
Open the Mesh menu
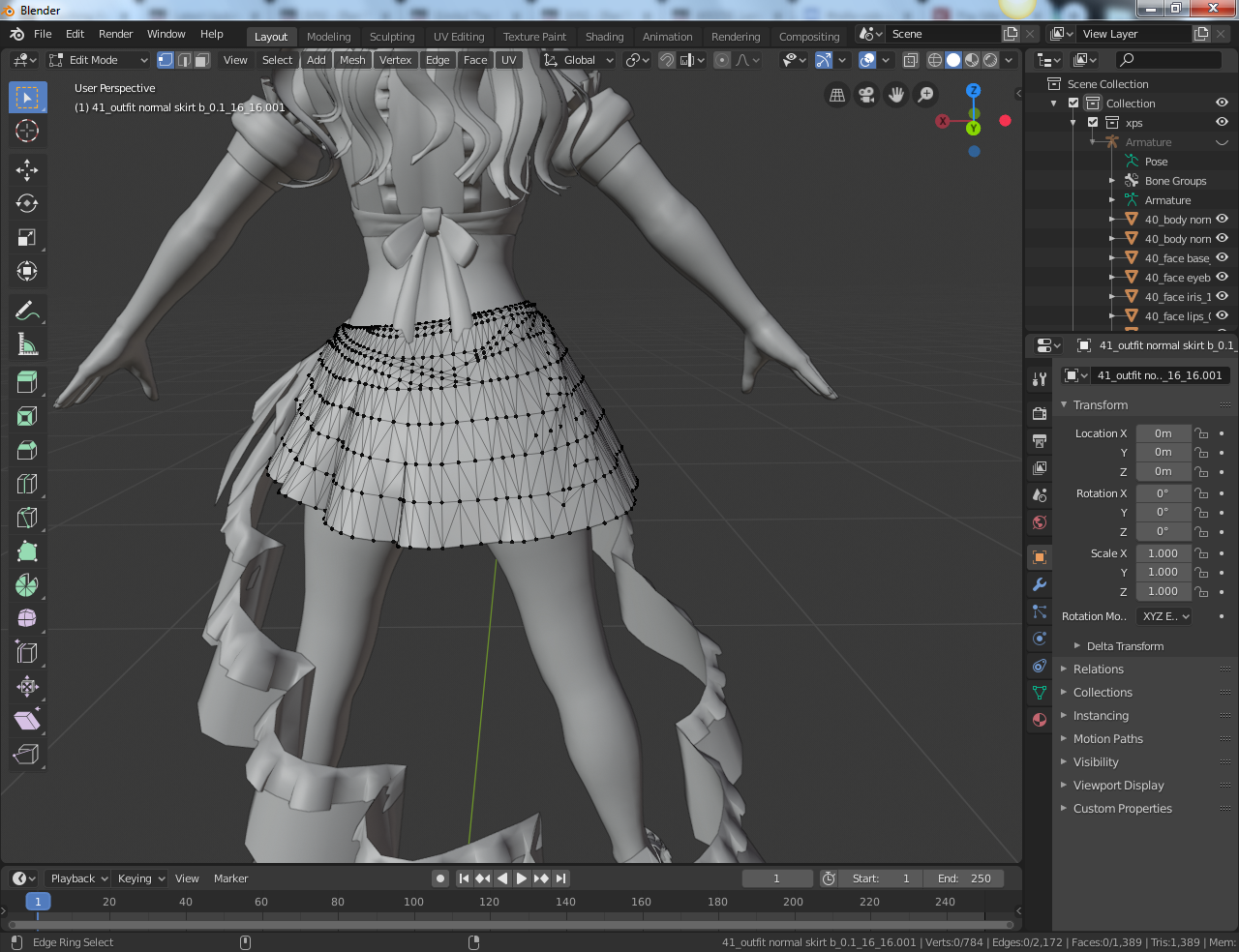352,60
